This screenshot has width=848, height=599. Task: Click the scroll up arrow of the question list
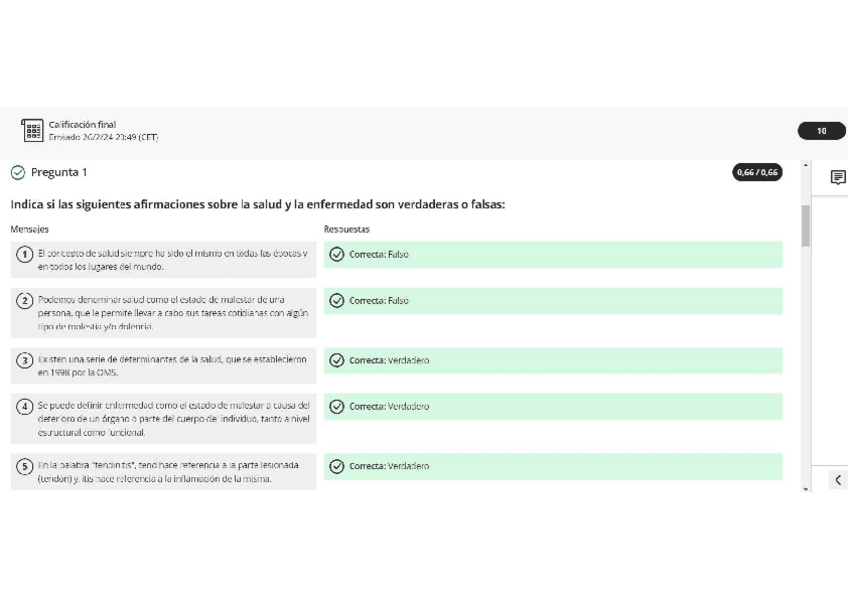click(x=806, y=166)
